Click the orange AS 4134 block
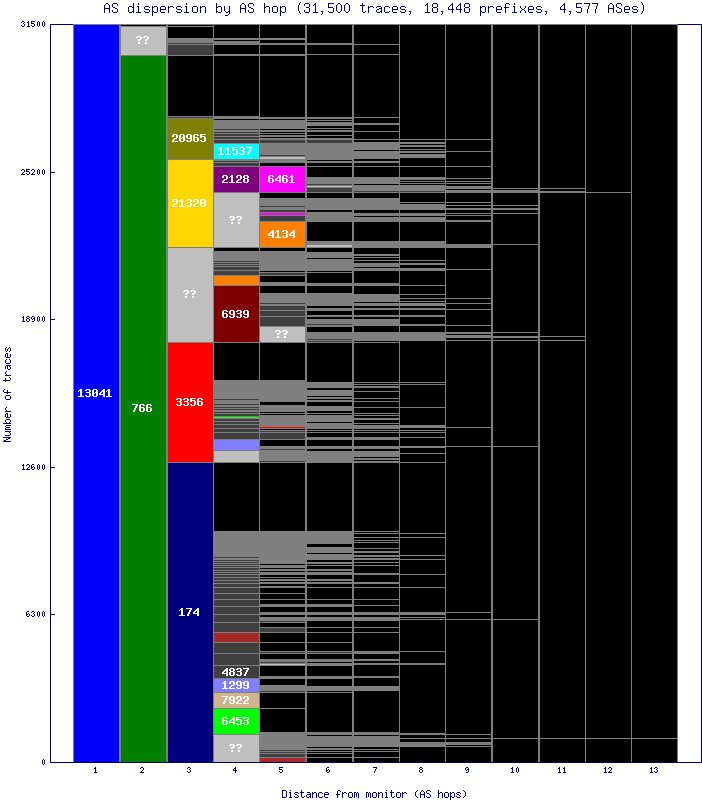Screen dimensions: 702x800 (x=282, y=234)
